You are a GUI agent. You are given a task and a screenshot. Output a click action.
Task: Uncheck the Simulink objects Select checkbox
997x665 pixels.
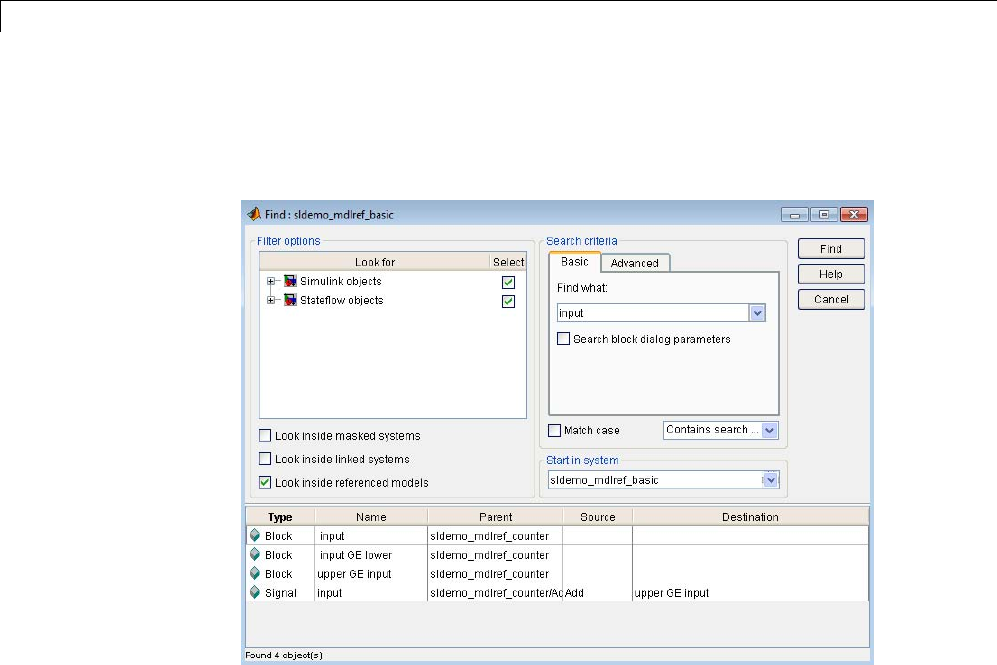508,282
